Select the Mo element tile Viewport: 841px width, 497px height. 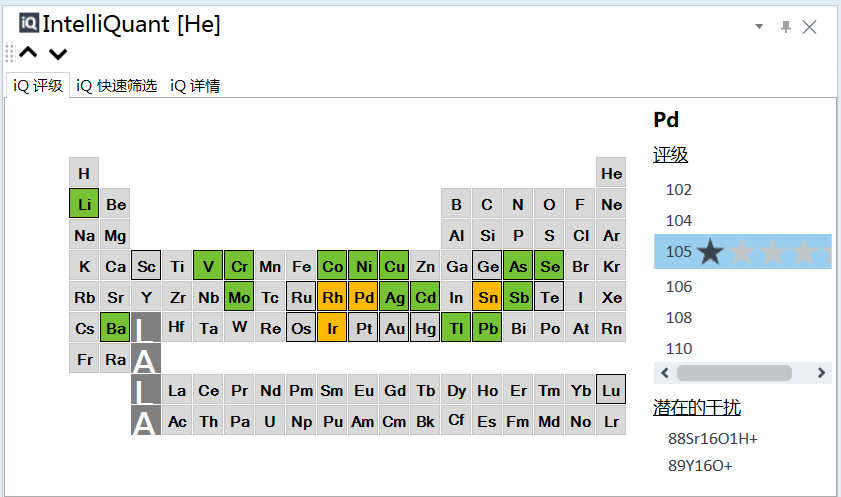[239, 297]
